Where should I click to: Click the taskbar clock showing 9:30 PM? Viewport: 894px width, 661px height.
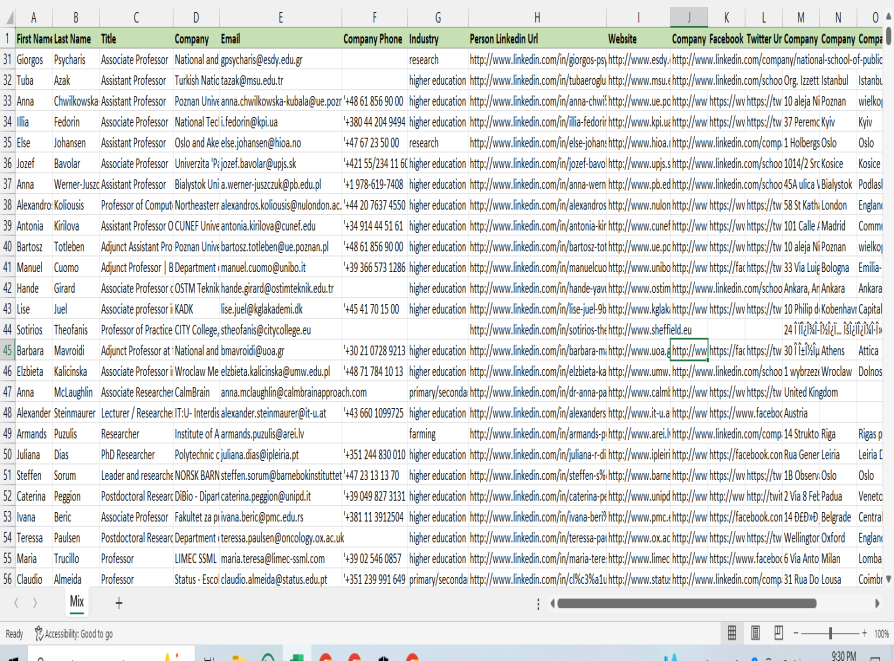coord(843,655)
